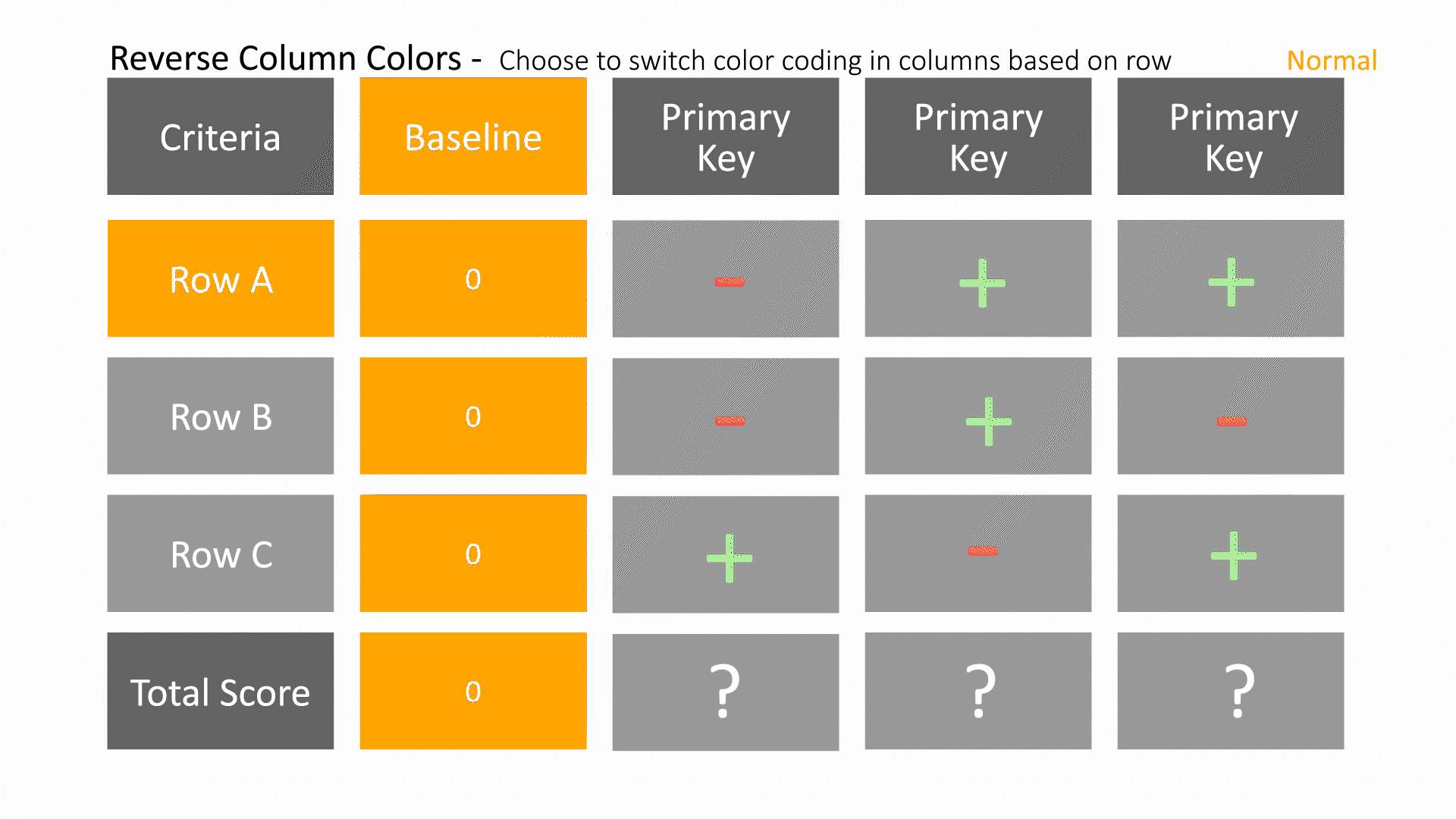Click the orange Baseline header
The image size is (1456, 819).
point(473,136)
